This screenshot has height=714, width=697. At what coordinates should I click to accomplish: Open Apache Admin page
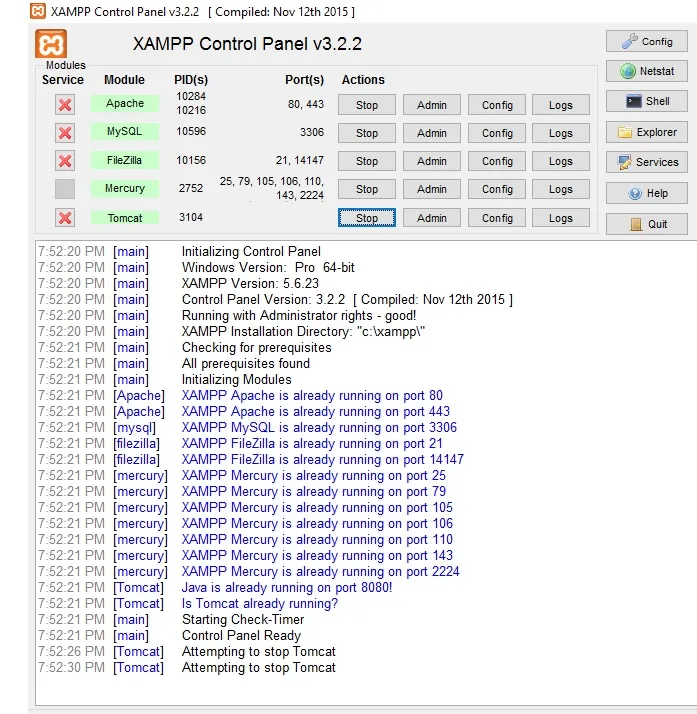432,105
